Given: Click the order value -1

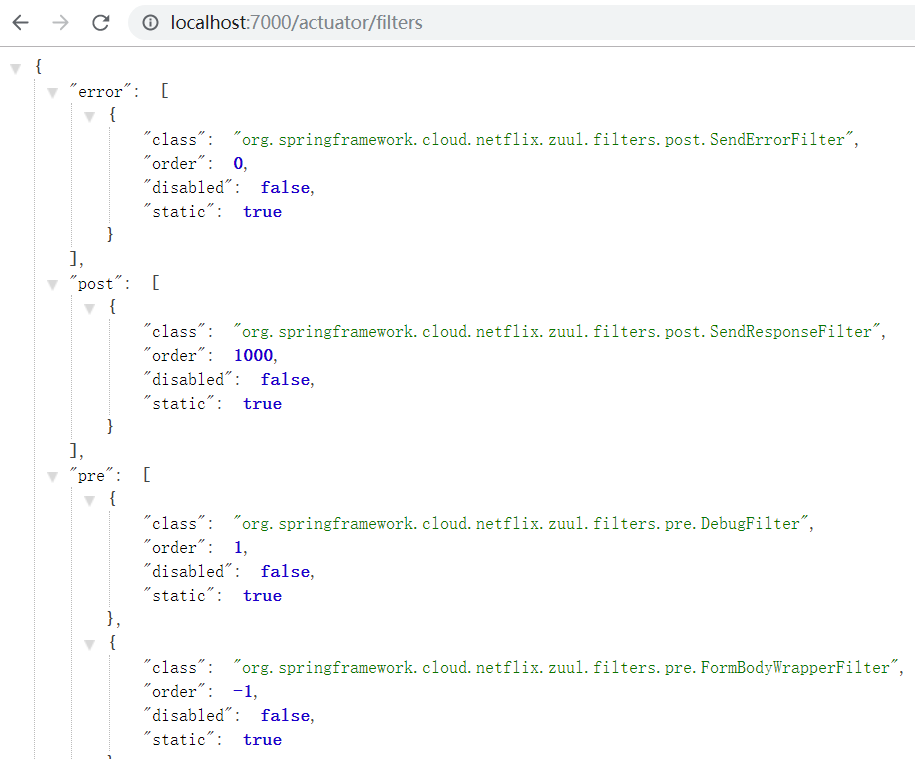Looking at the screenshot, I should (x=243, y=691).
